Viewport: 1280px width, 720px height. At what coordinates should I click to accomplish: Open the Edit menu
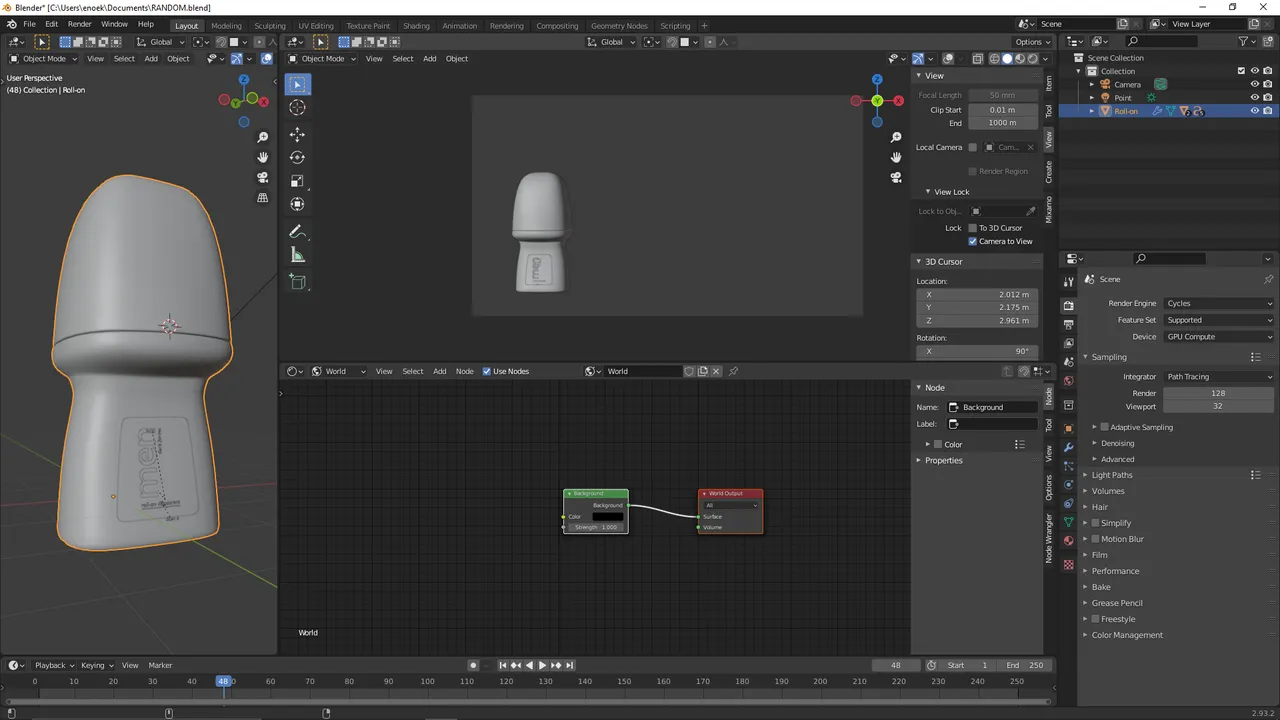tap(51, 24)
